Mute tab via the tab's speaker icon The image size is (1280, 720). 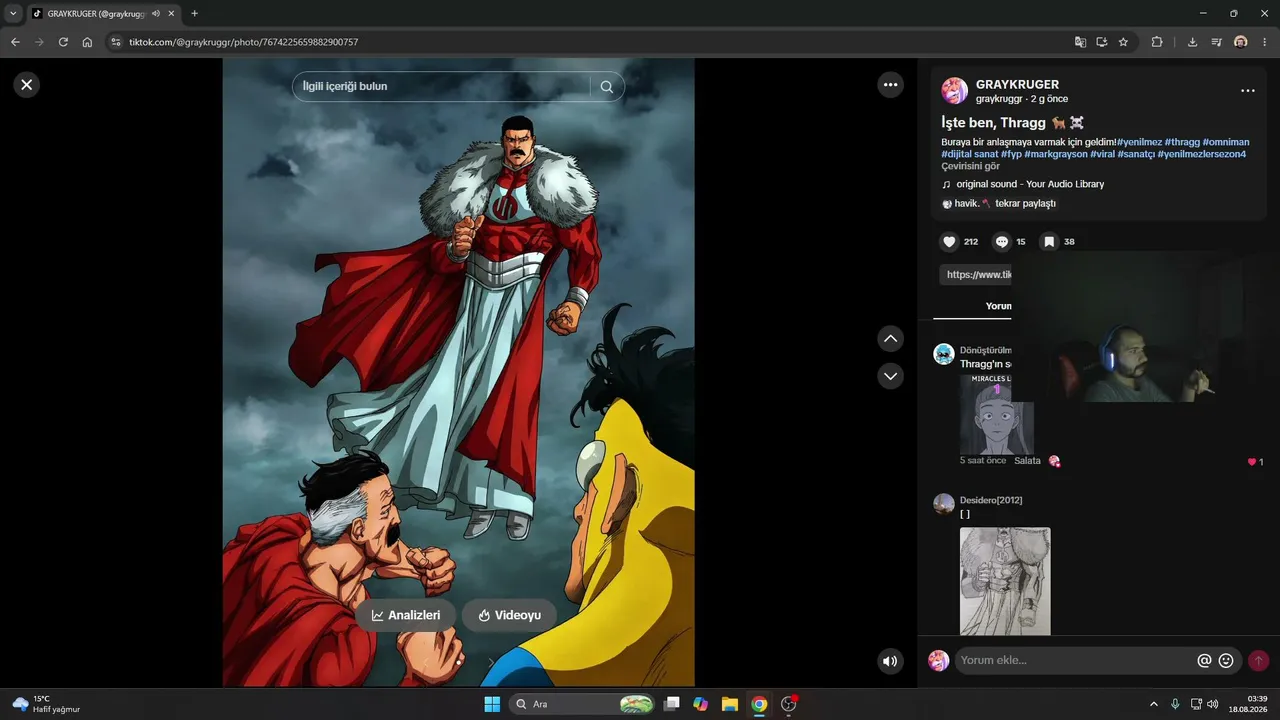coord(156,14)
